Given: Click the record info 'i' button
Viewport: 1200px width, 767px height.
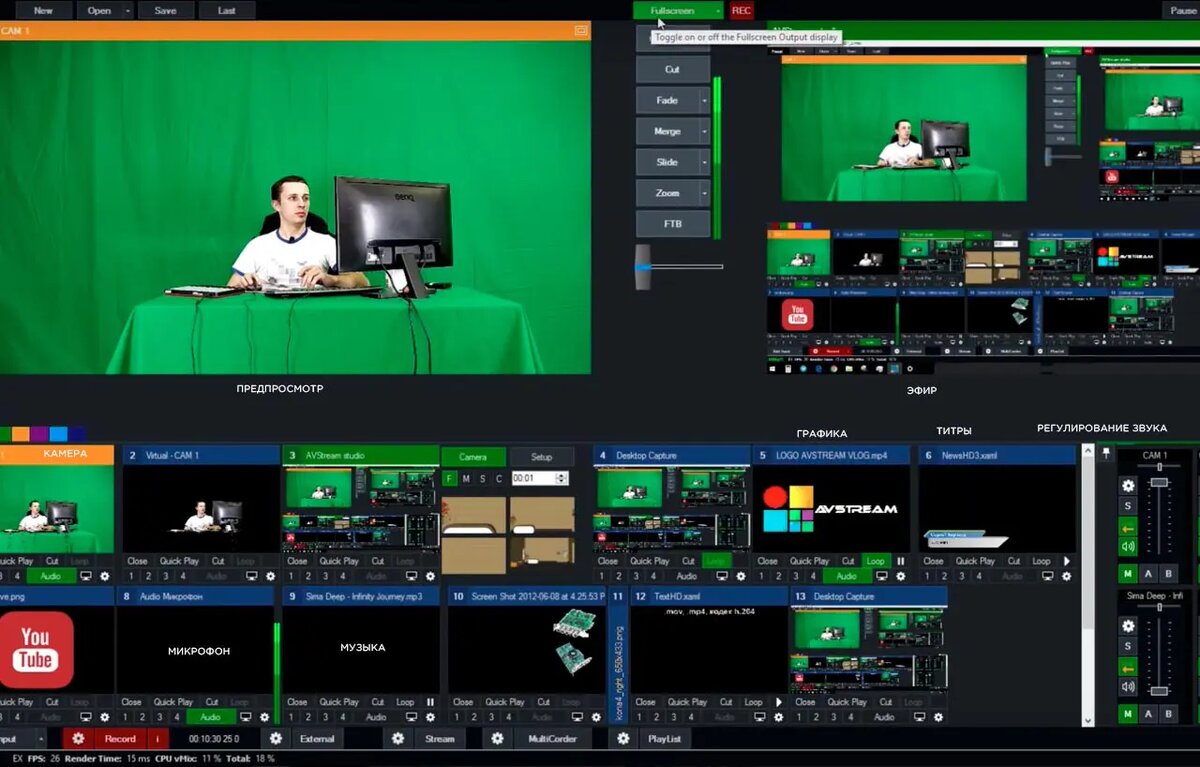Looking at the screenshot, I should (156, 739).
